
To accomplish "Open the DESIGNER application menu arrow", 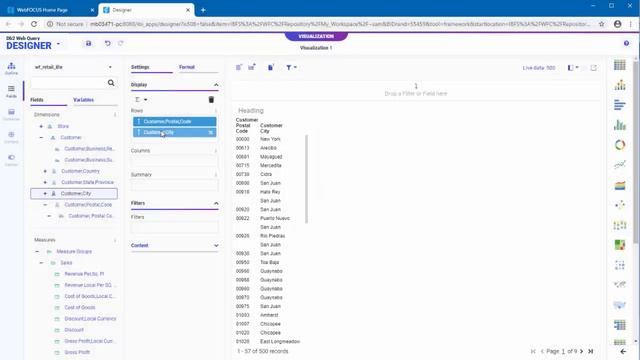I will (x=58, y=44).
